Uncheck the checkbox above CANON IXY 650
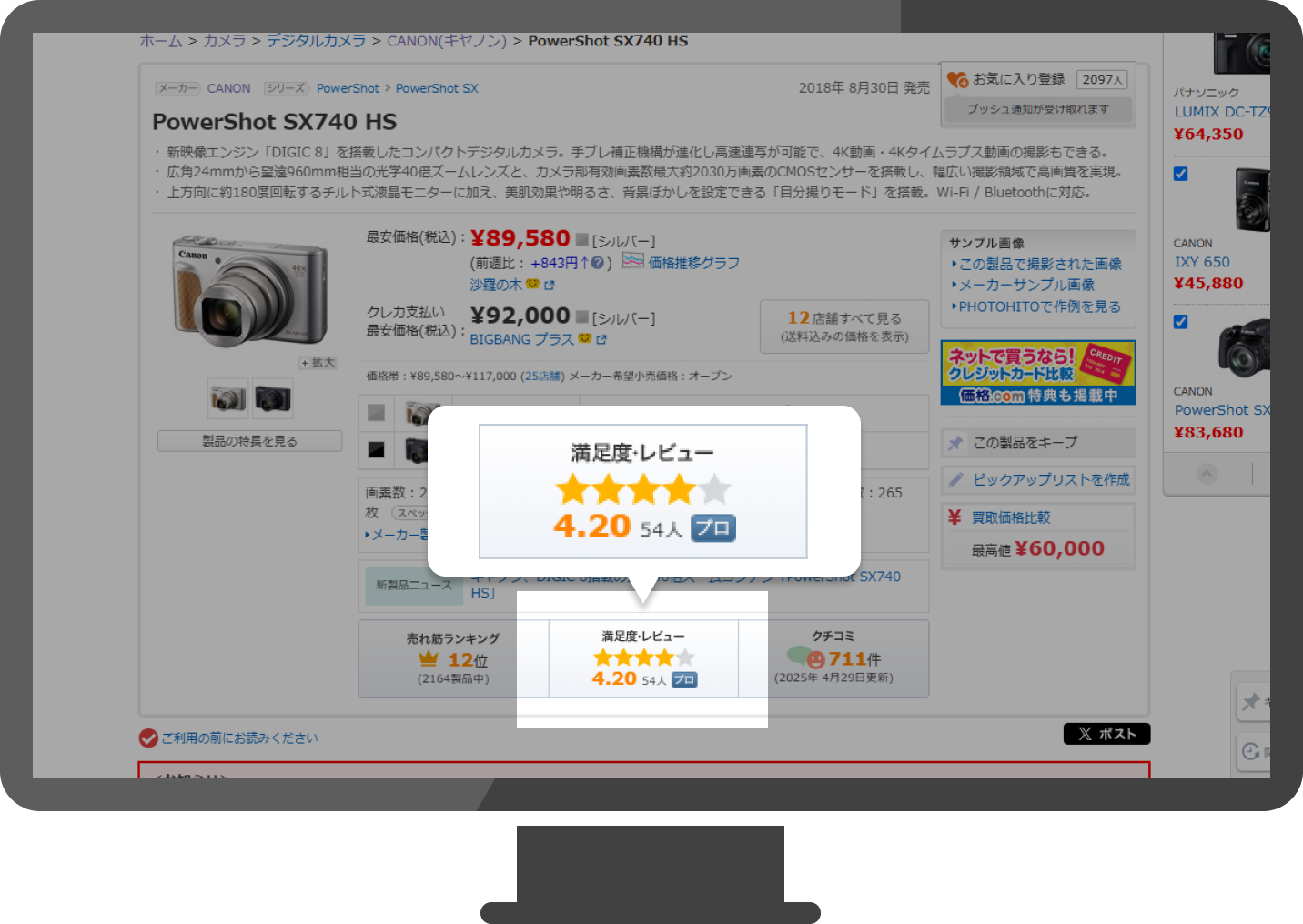The image size is (1303, 924). pyautogui.click(x=1181, y=174)
